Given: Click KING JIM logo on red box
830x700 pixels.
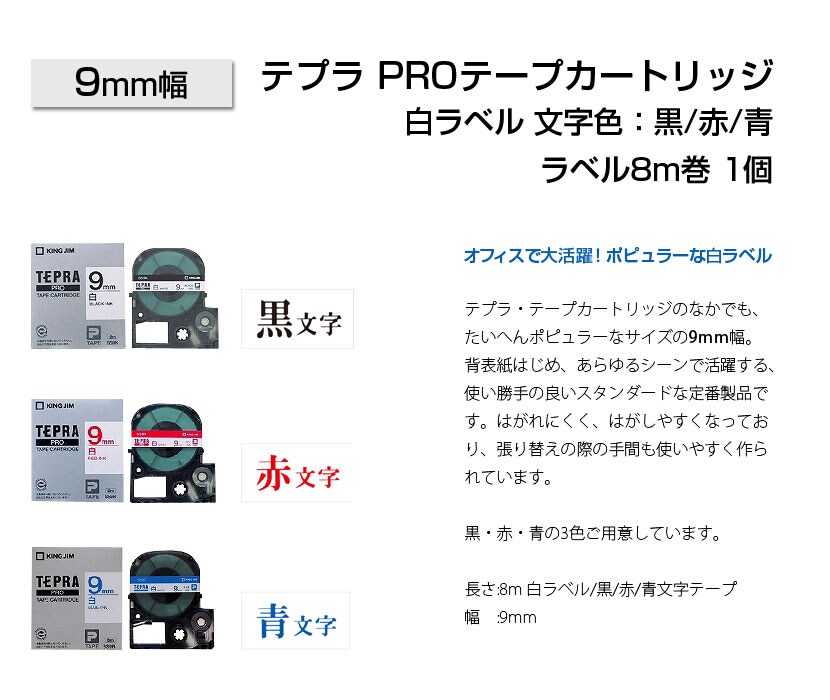Looking at the screenshot, I should (x=55, y=406).
